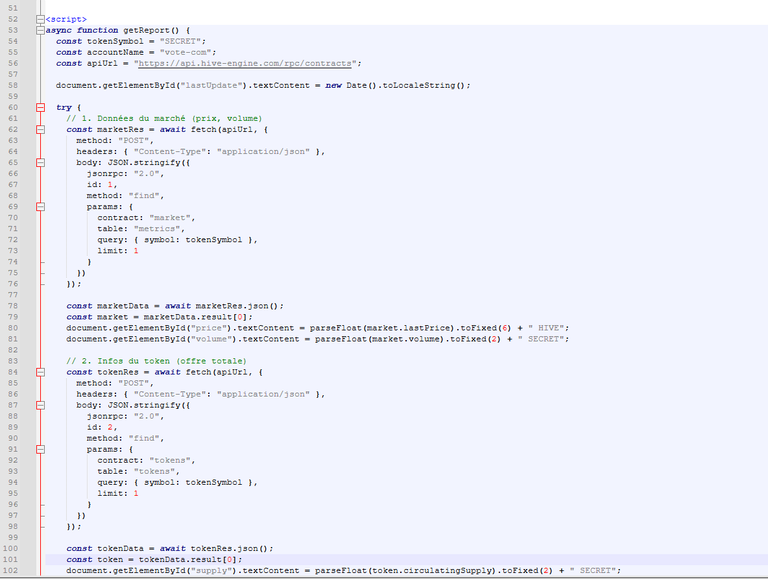Screen dimensions: 768x579
Task: Click the "supply" element id string
Action: coord(212,571)
